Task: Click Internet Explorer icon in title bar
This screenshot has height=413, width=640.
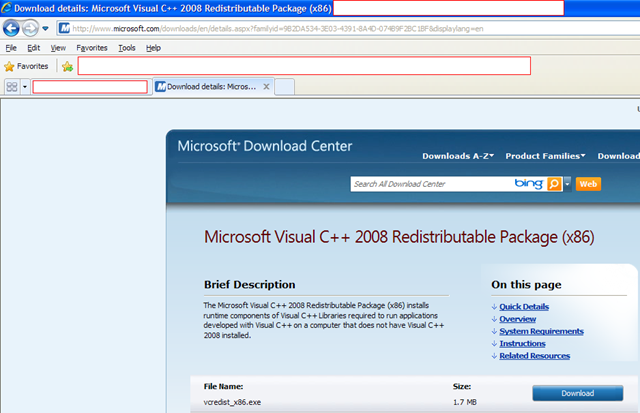Action: [x=6, y=8]
